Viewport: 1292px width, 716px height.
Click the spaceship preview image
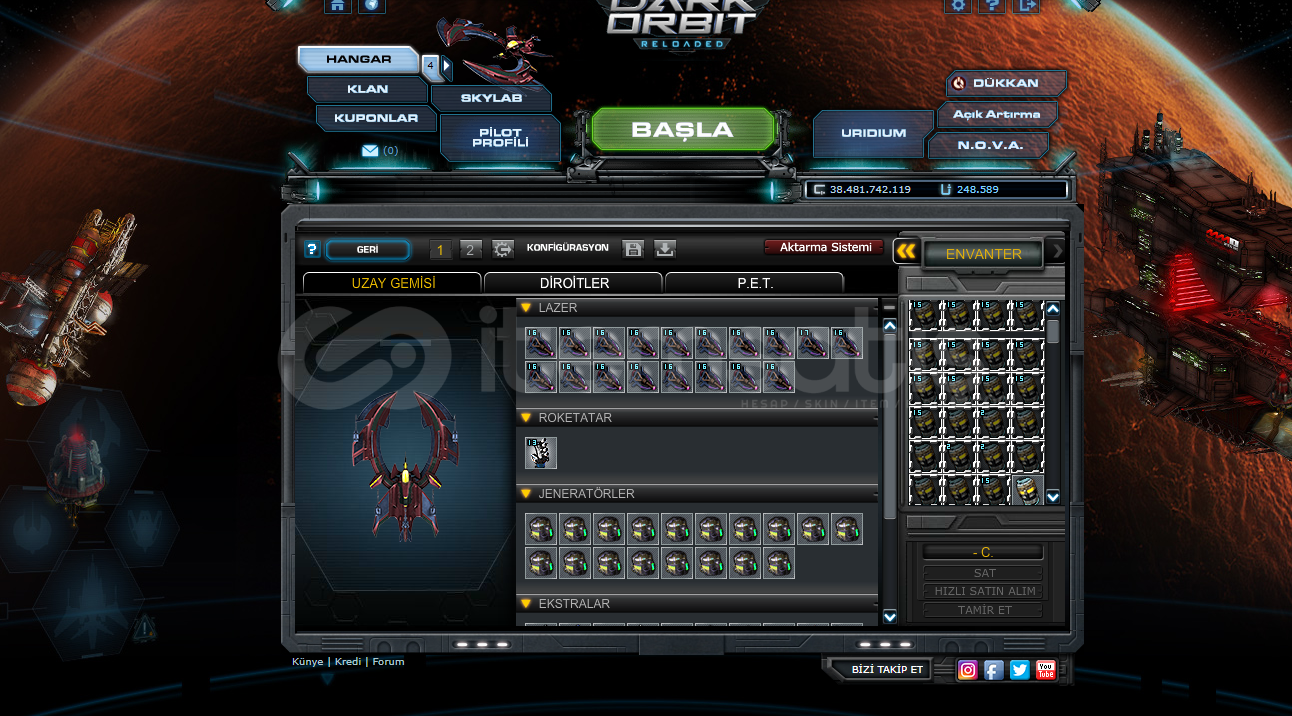coord(405,466)
